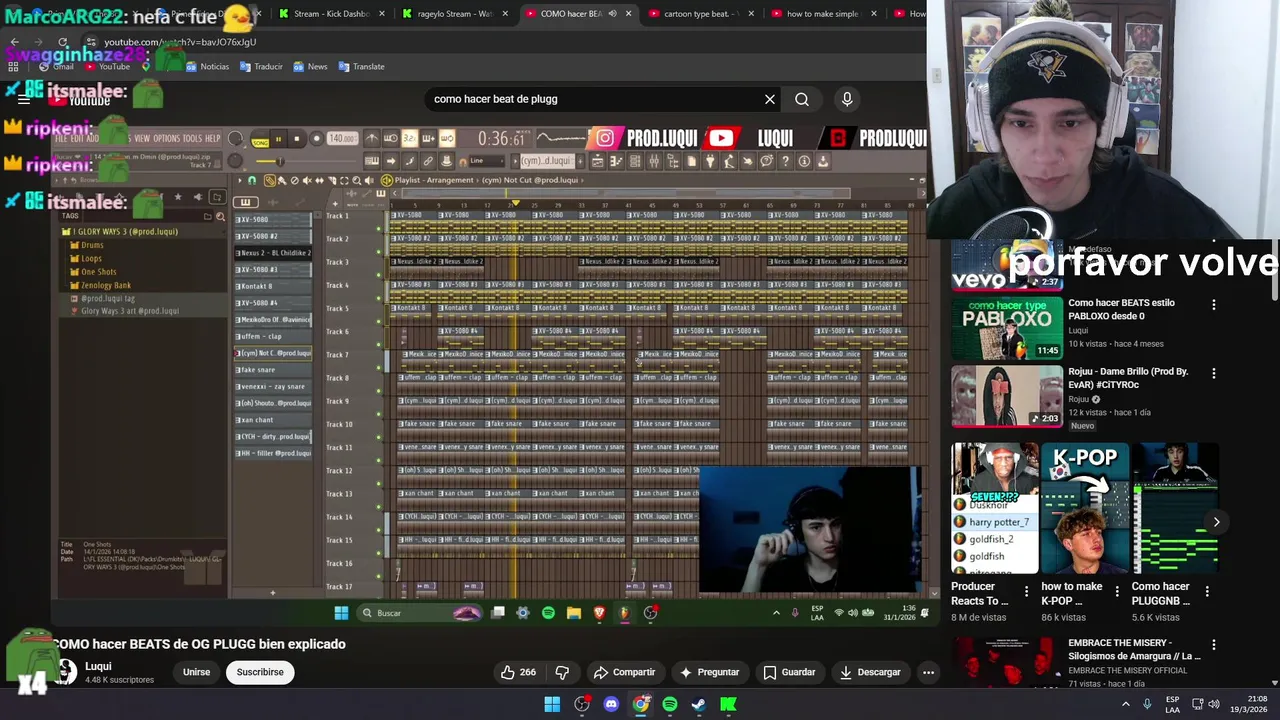Open Spotify from the bottom taskbar
Screen dimensions: 1280x720
point(670,704)
